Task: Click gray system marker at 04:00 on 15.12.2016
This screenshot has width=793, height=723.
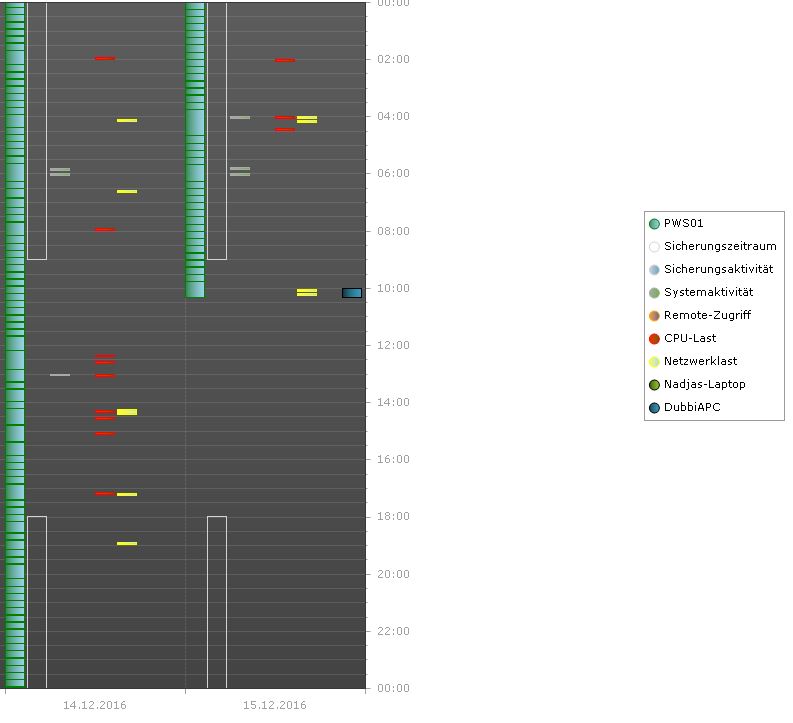Action: pos(240,117)
